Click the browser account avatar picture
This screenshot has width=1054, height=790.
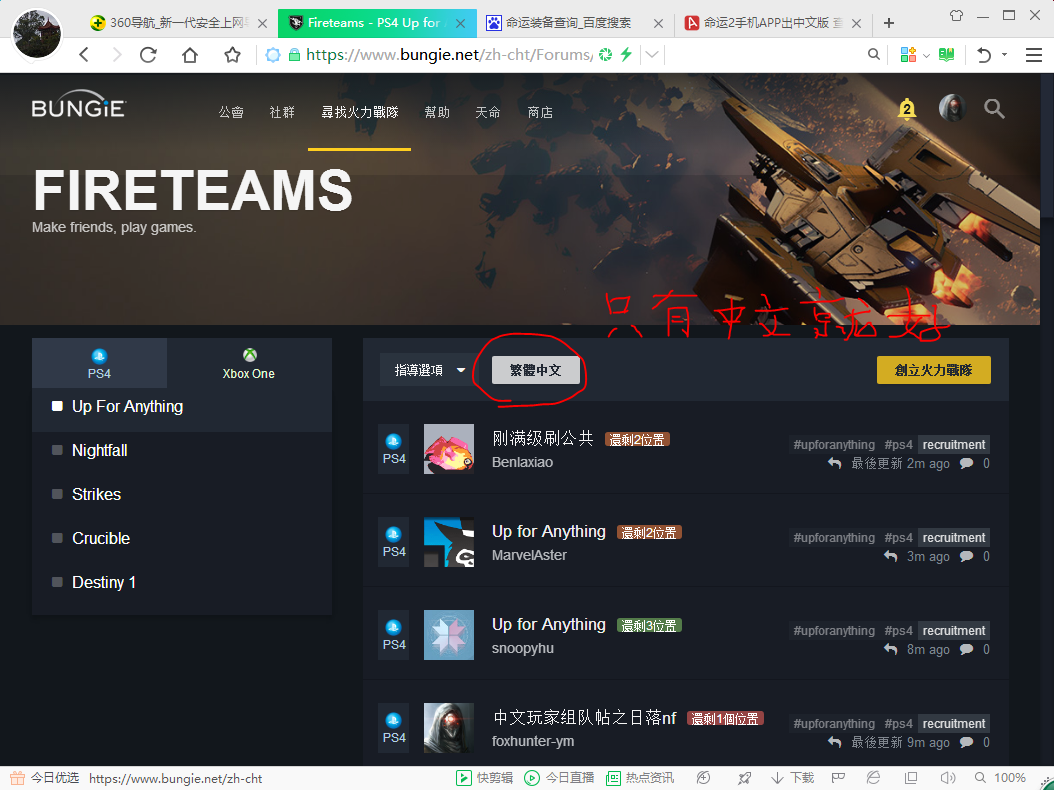point(37,34)
